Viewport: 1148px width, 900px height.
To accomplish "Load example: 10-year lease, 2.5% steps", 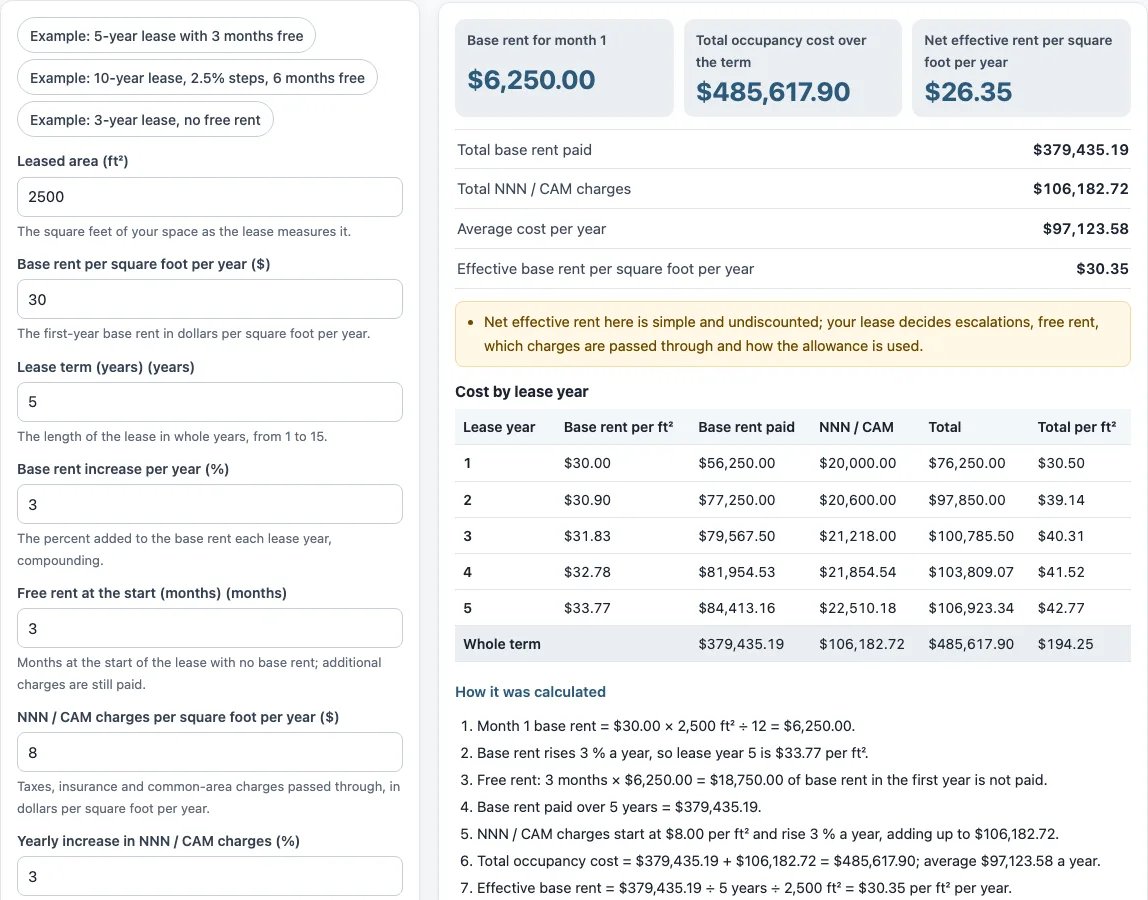I will 197,78.
